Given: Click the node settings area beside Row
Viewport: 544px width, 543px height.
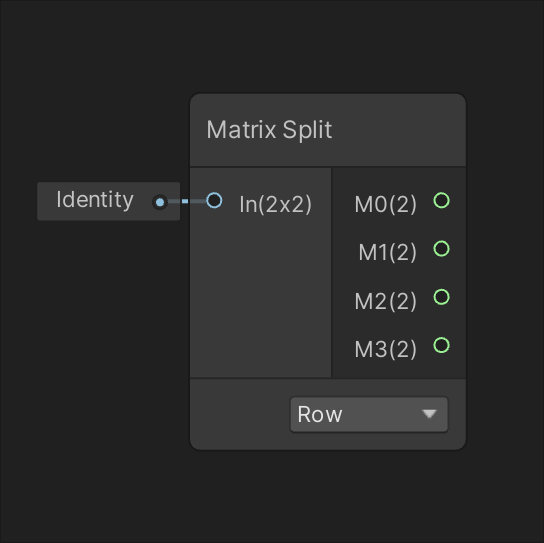Looking at the screenshot, I should click(x=240, y=415).
